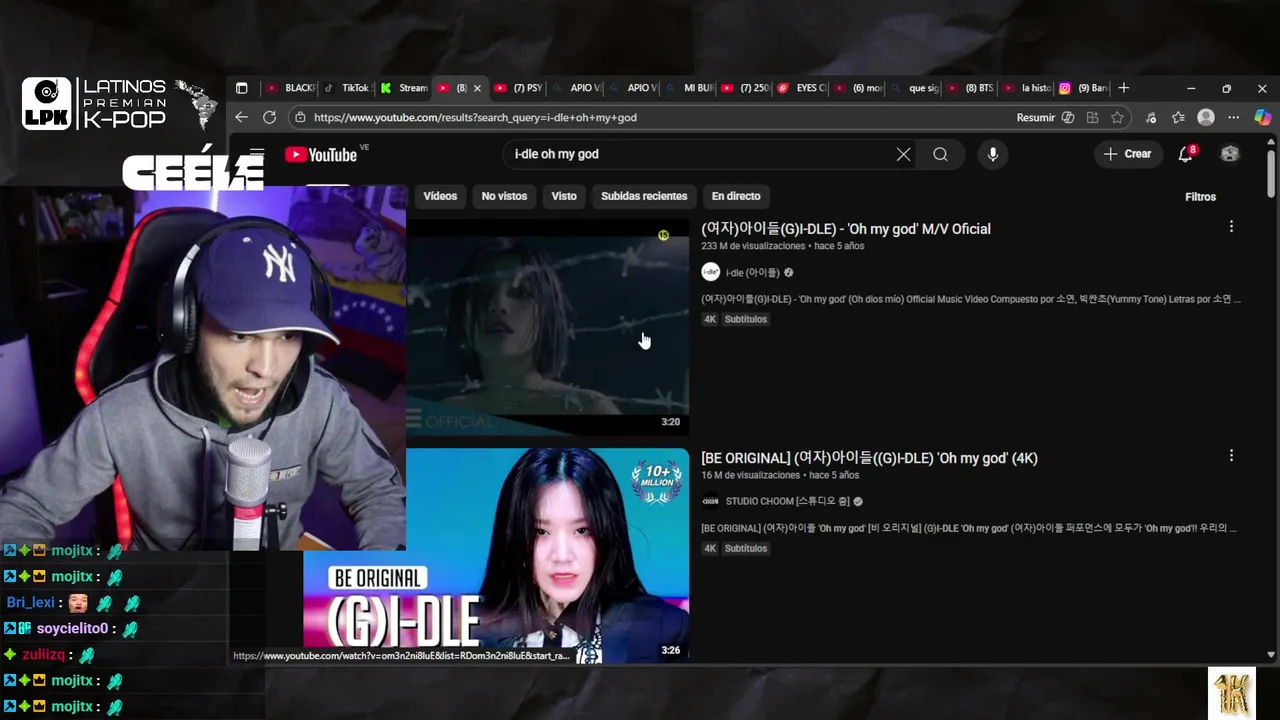1280x720 pixels.
Task: Close the active YouTube tab
Action: (477, 88)
